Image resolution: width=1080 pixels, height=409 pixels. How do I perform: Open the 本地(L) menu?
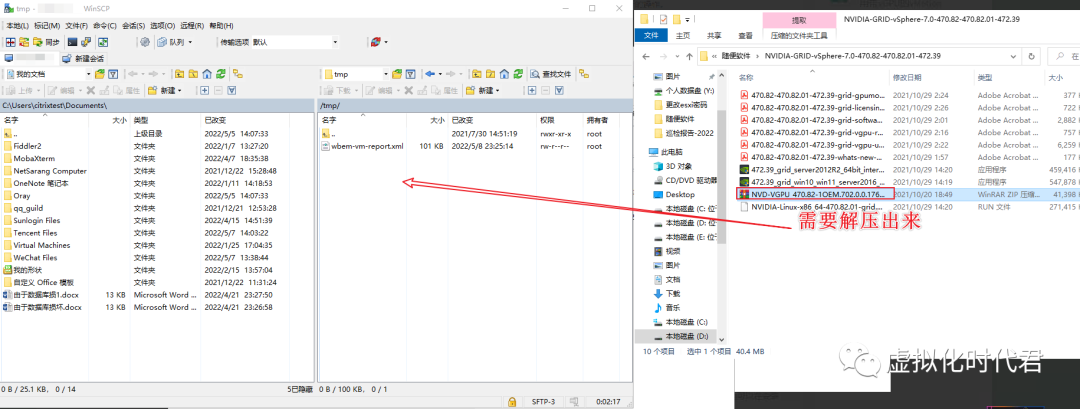tap(19, 25)
